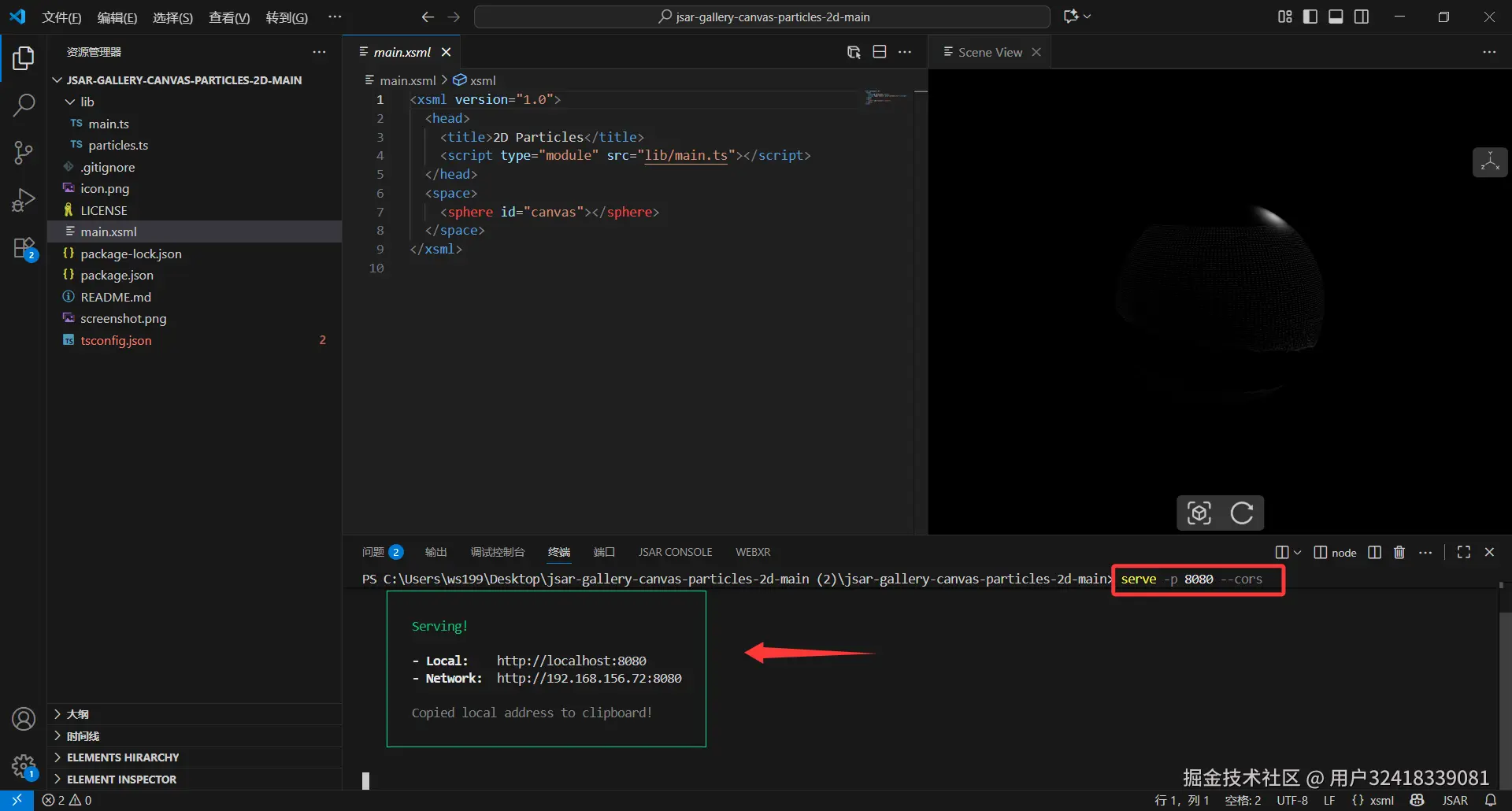The image size is (1512, 811).
Task: Click the refresh scene button
Action: [1242, 513]
